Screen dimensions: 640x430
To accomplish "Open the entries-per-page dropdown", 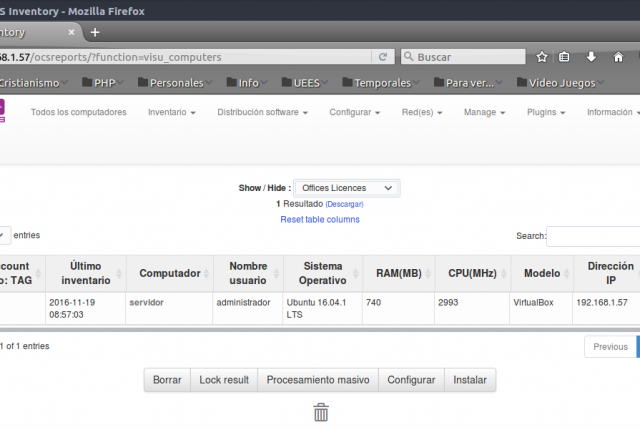I will click(x=5, y=235).
